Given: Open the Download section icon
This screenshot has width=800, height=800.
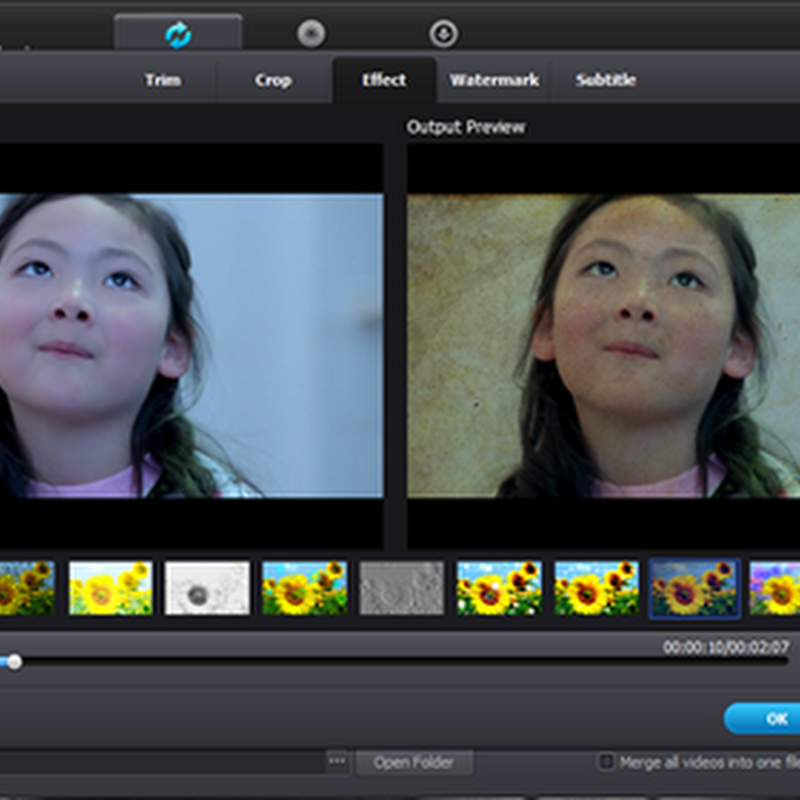Looking at the screenshot, I should (443, 34).
